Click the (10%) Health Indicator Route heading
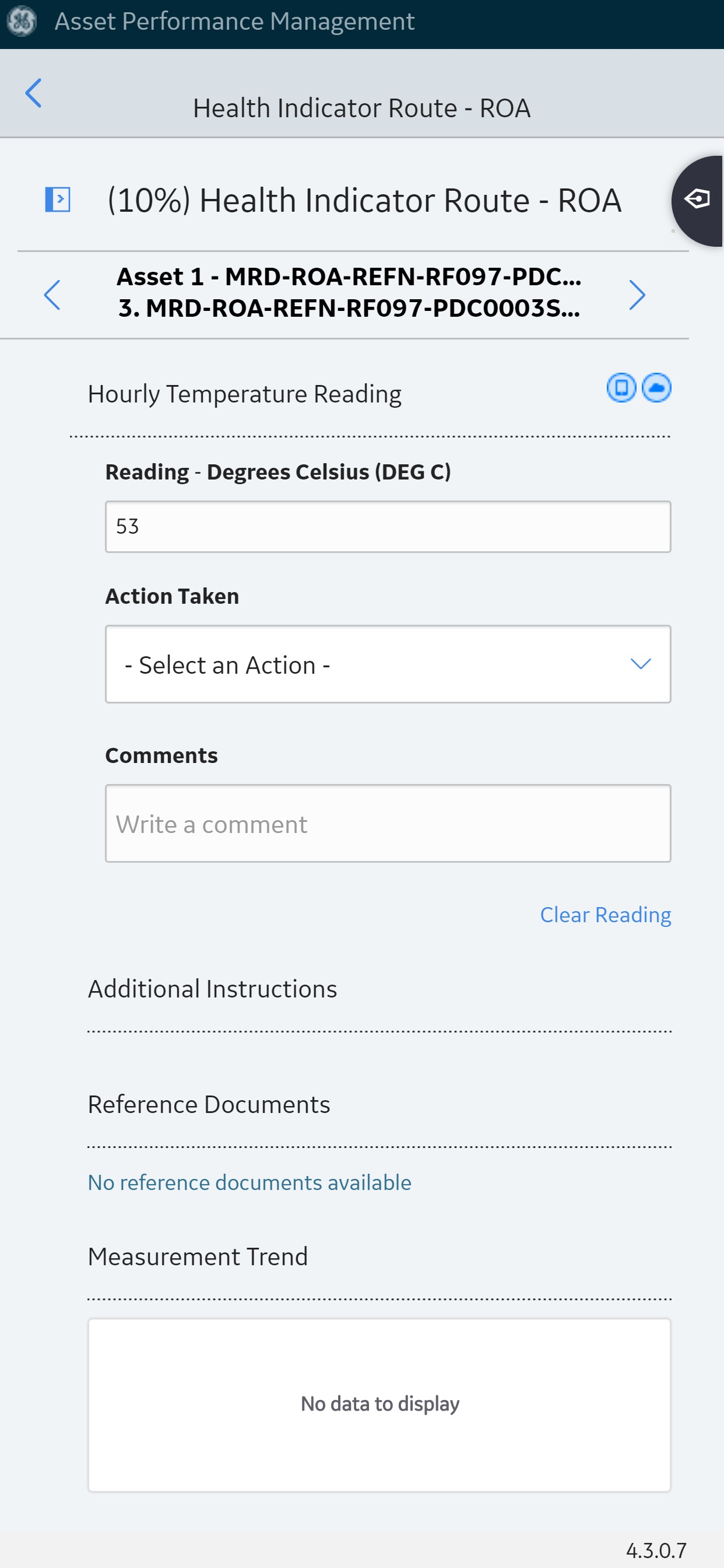 [364, 200]
